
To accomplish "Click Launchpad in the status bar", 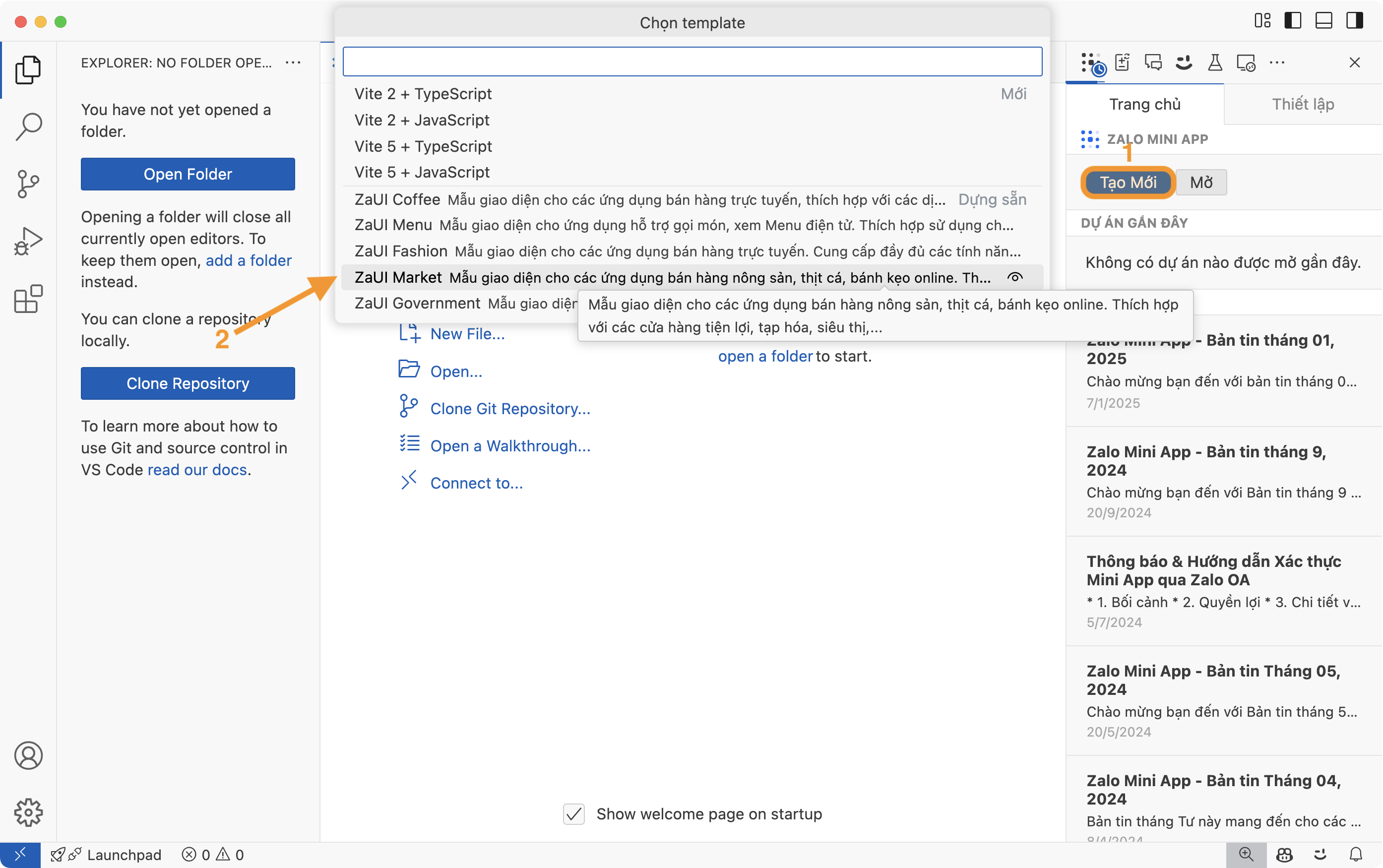I will coord(106,855).
